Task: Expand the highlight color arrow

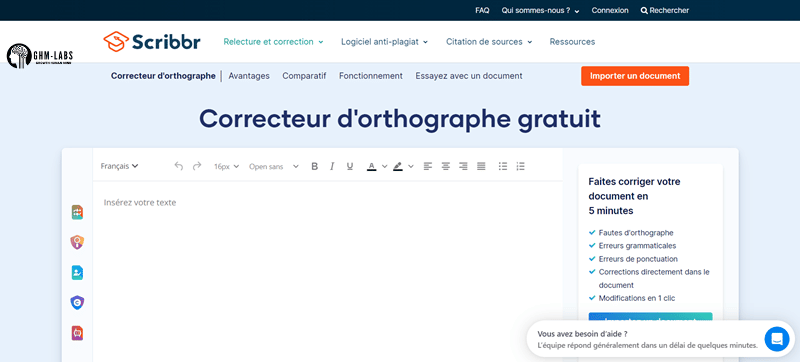Action: tap(411, 166)
